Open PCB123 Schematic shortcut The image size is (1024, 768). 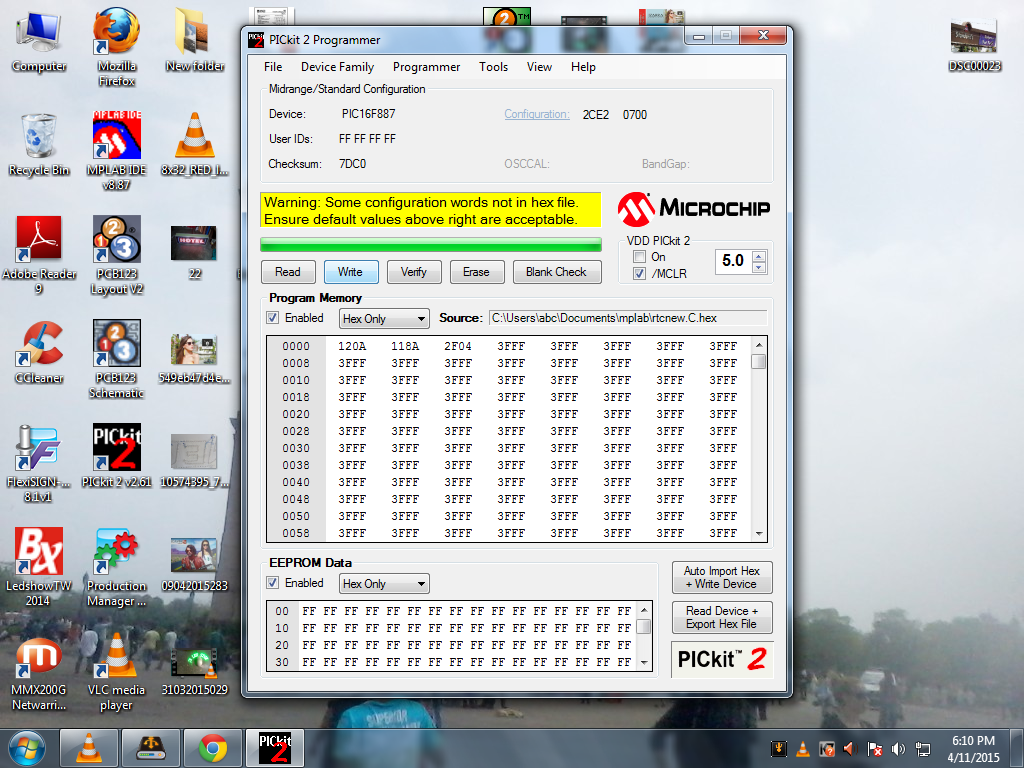click(x=116, y=359)
